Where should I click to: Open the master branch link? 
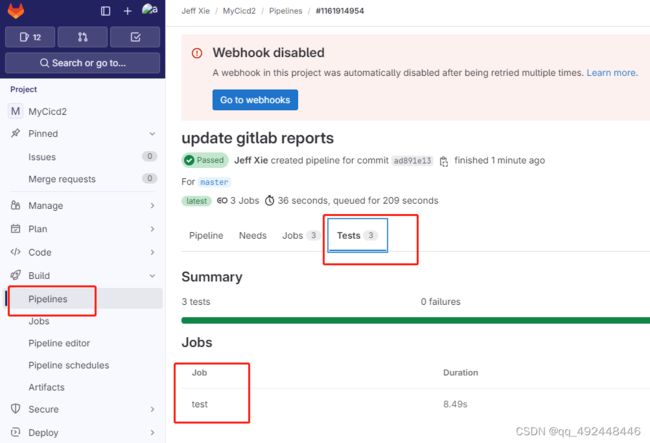pyautogui.click(x=214, y=182)
